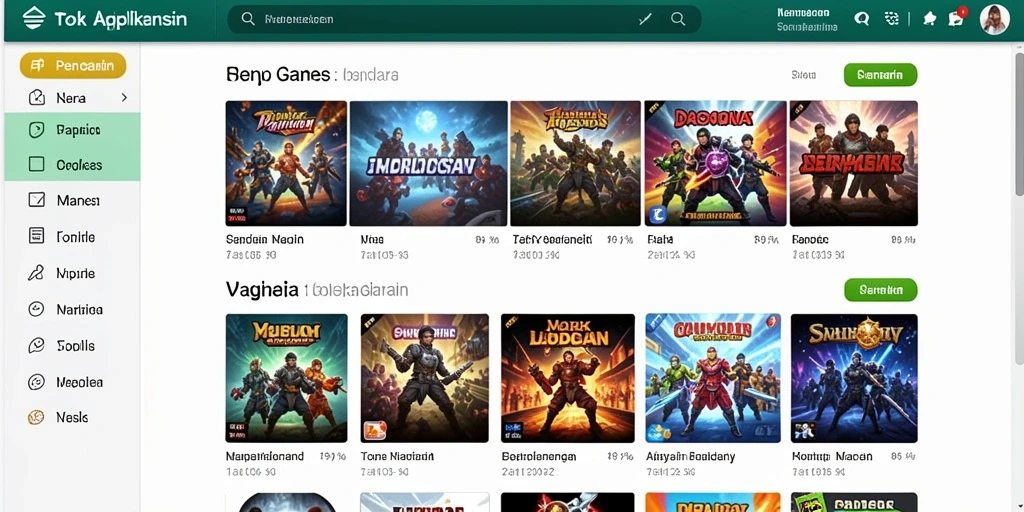This screenshot has width=1024, height=512.
Task: Expand the Nera item chevron
Action: coord(124,98)
